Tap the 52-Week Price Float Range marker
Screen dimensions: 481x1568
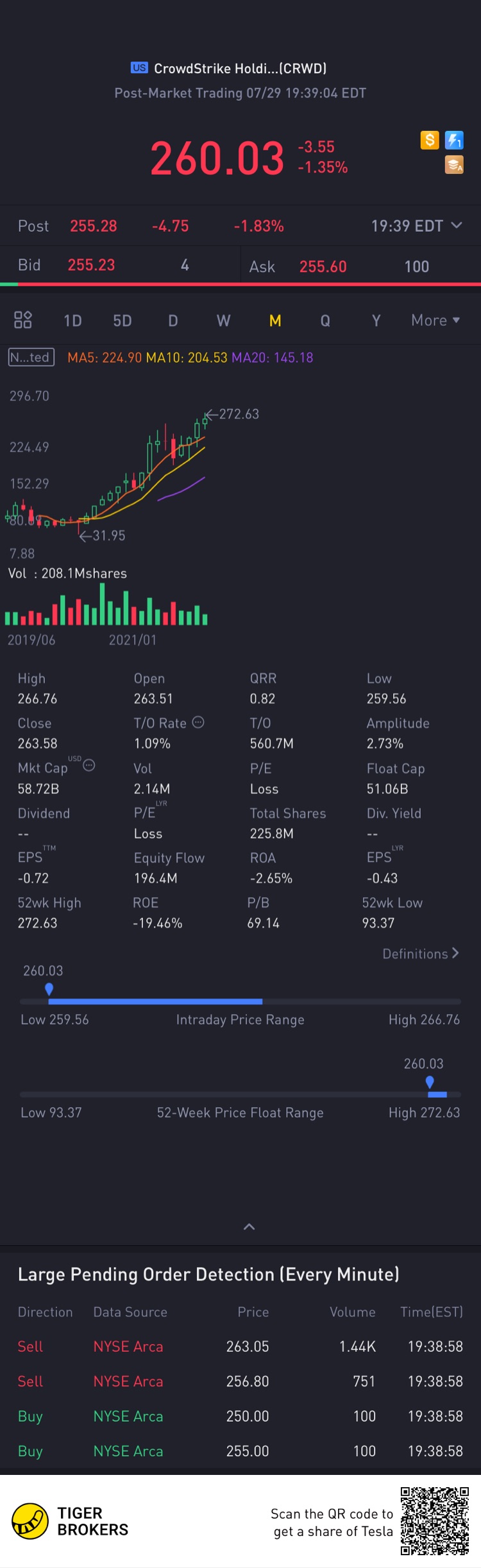pos(430,1082)
